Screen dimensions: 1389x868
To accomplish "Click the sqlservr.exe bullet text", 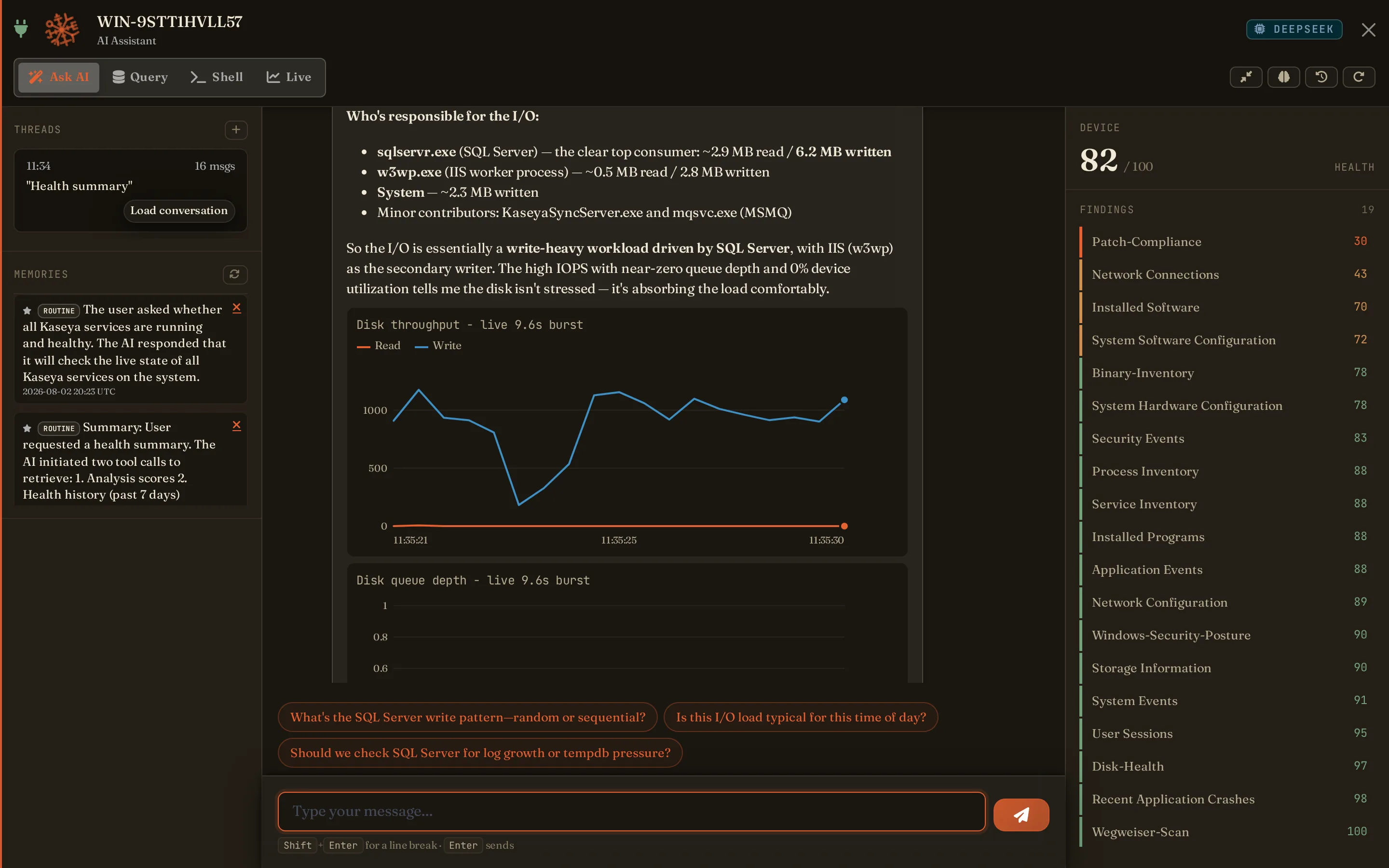I will tap(634, 151).
